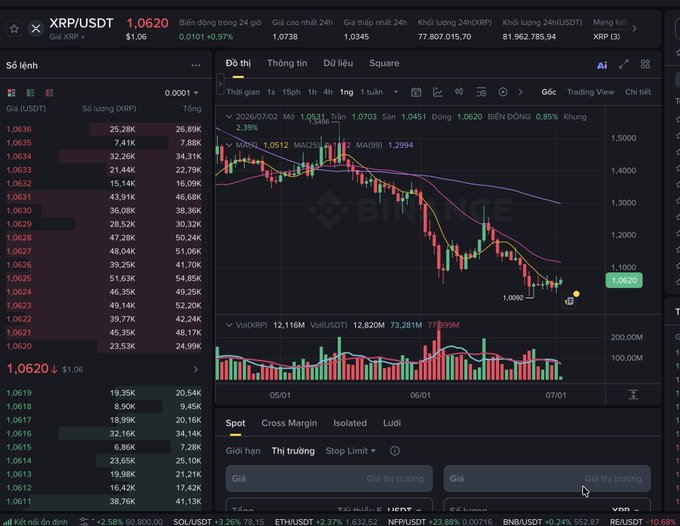Collapse the MA indicator legend row

tap(229, 145)
